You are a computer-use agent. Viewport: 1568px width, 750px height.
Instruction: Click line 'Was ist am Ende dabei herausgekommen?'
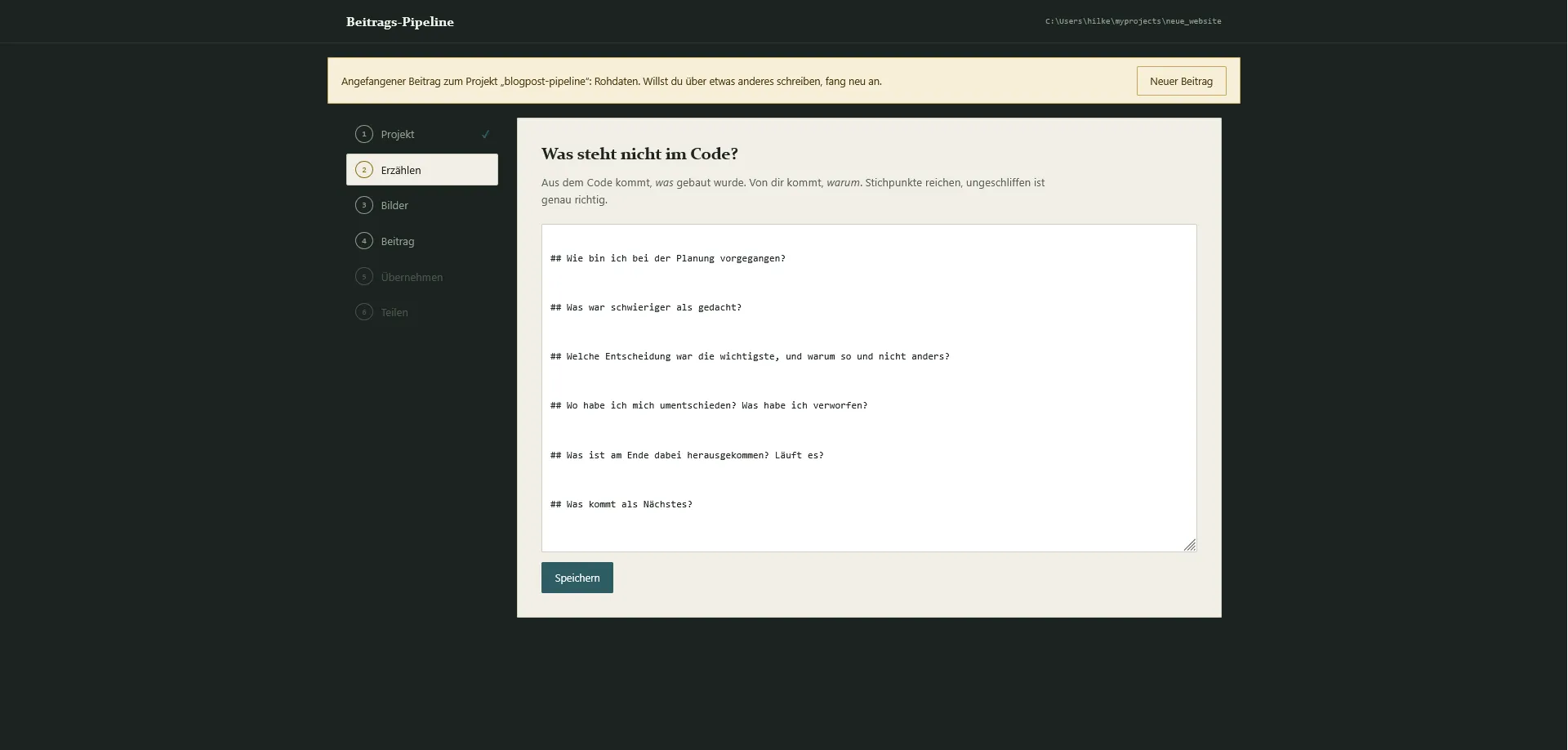687,455
